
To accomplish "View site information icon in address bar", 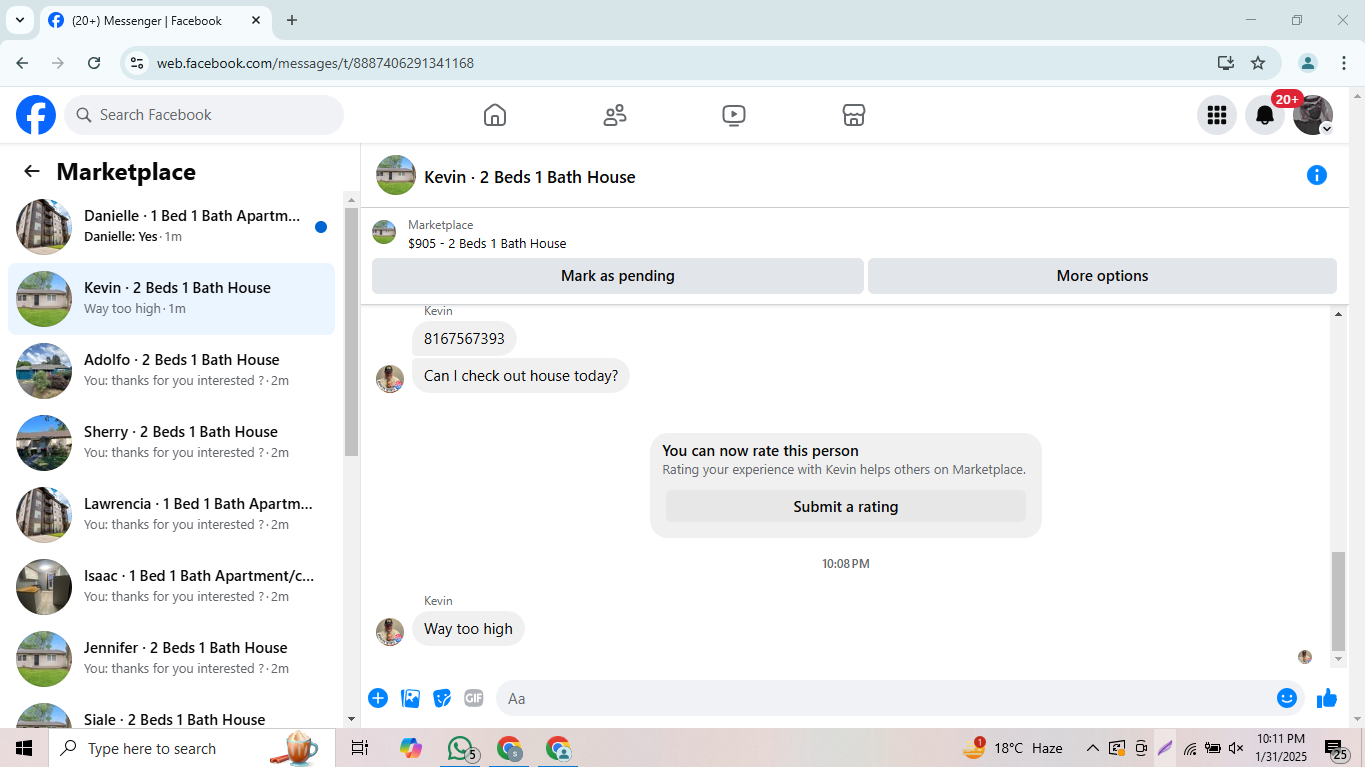I will click(x=138, y=63).
